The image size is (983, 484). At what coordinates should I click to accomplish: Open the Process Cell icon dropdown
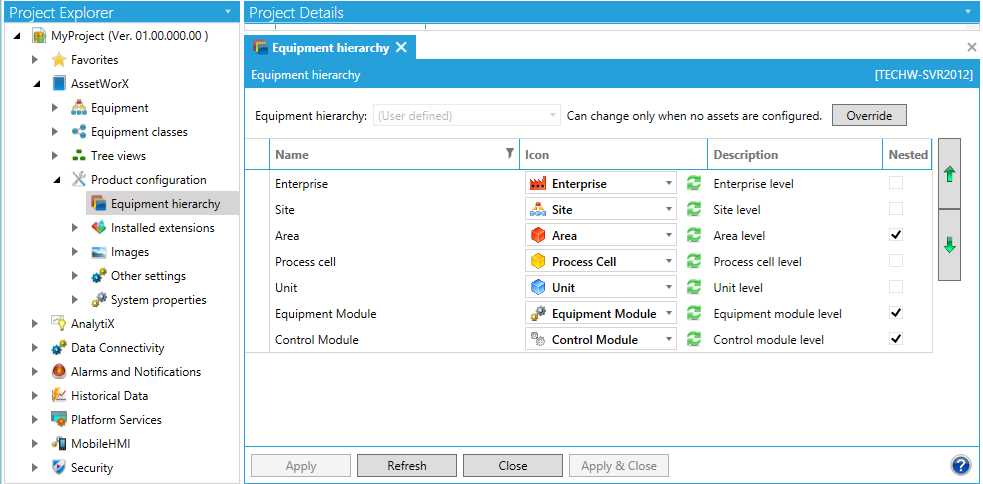coord(668,262)
